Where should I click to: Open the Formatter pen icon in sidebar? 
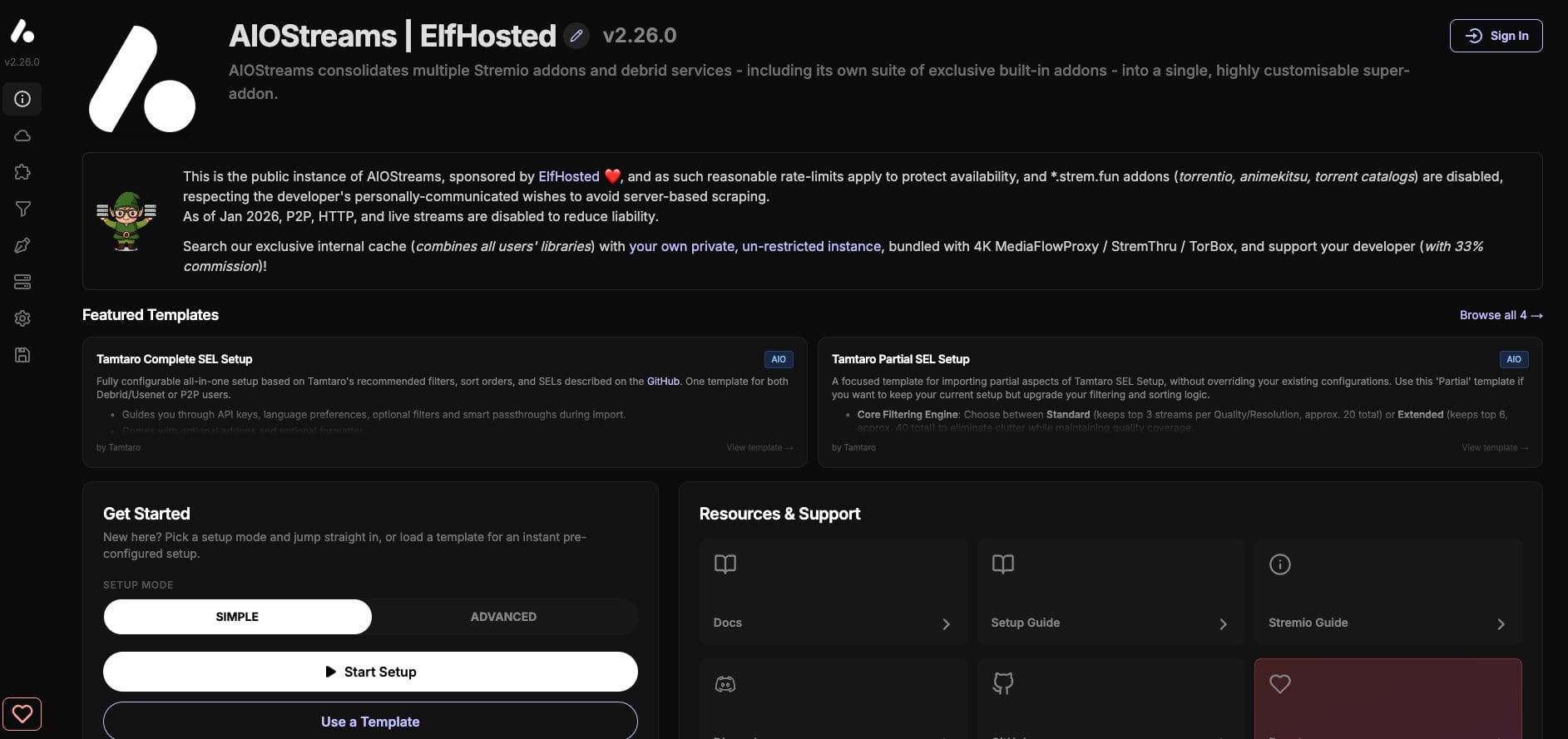point(22,245)
